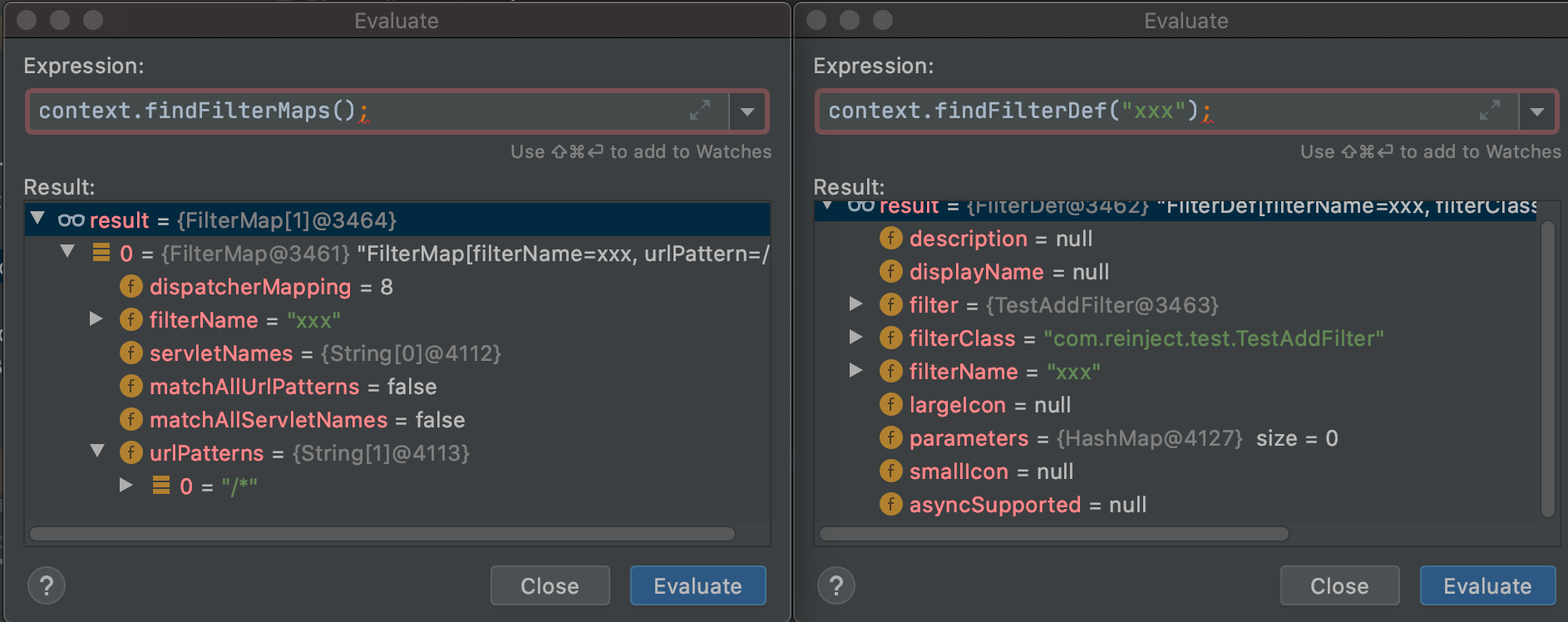The height and width of the screenshot is (622, 1568).
Task: Expand the filterName node in the left result tree
Action: 96,319
